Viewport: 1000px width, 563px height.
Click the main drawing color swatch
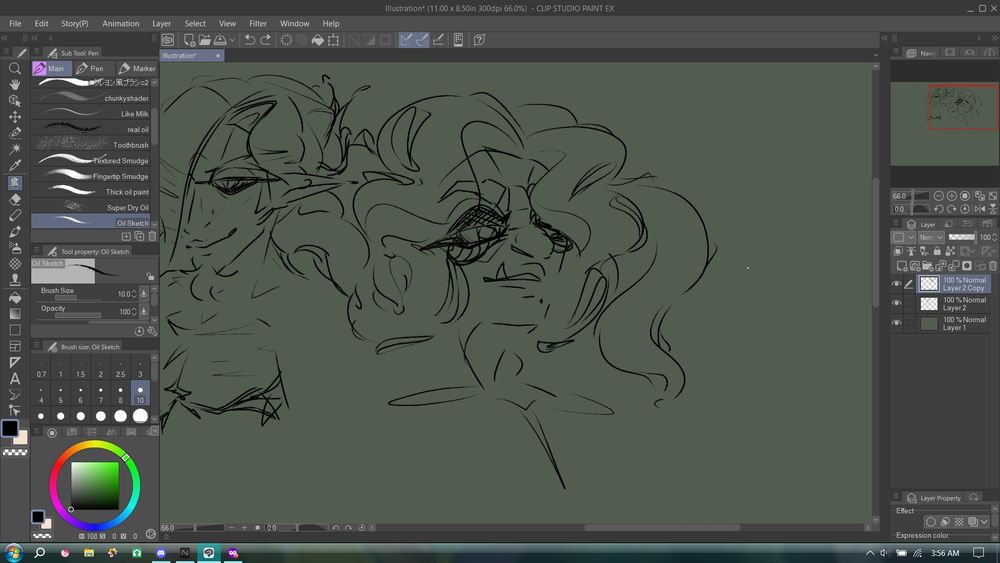click(10, 428)
